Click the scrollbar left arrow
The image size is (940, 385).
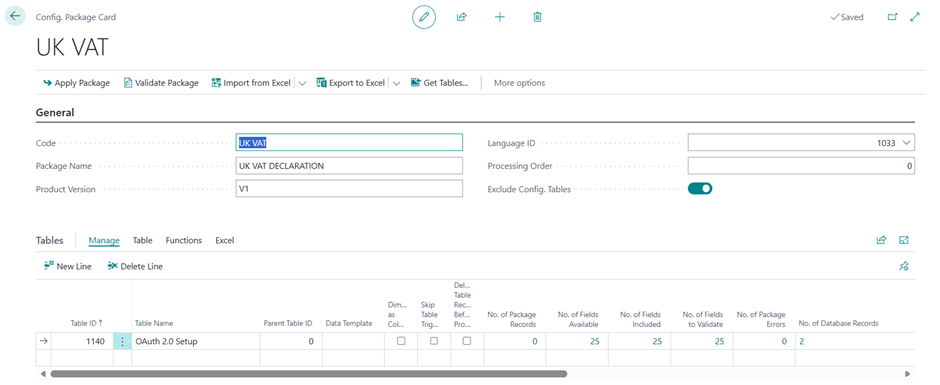42,374
